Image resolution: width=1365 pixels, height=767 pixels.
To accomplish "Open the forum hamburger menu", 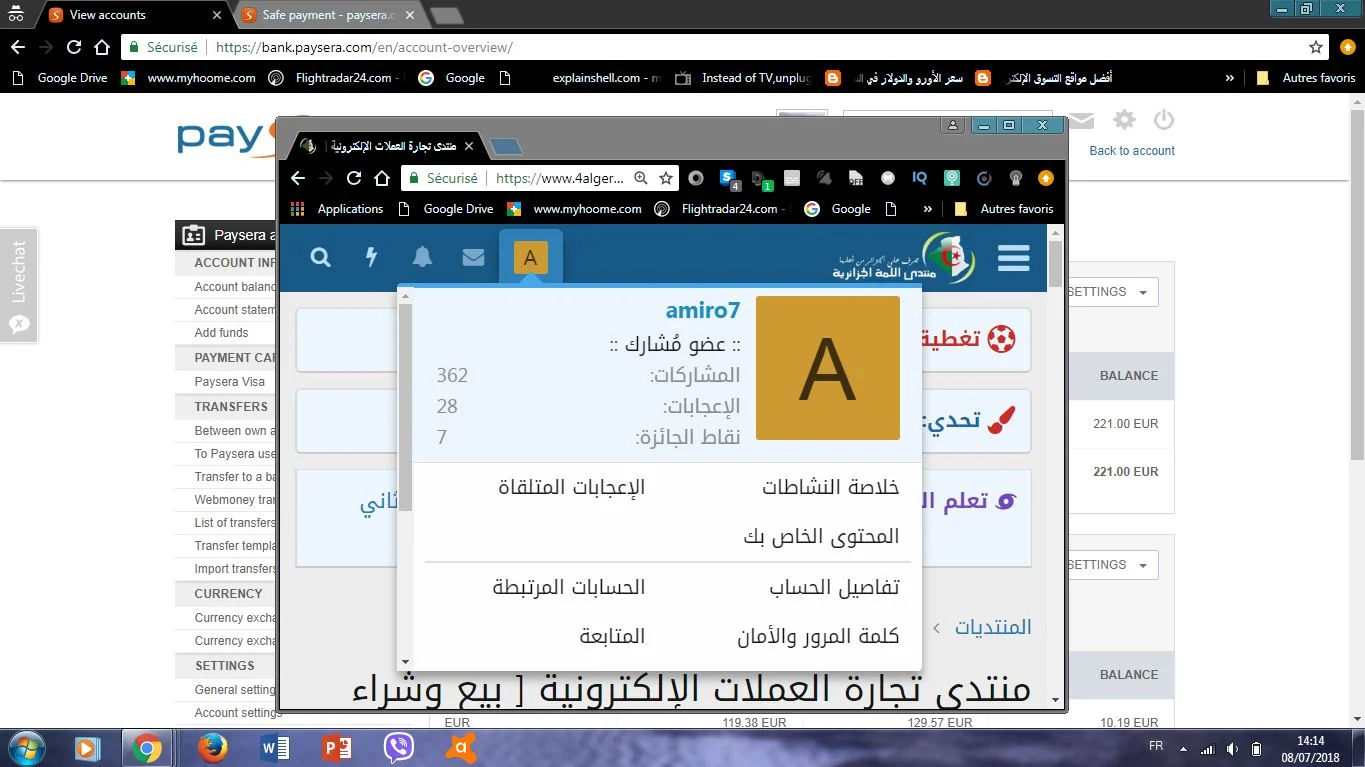I will pos(1013,258).
